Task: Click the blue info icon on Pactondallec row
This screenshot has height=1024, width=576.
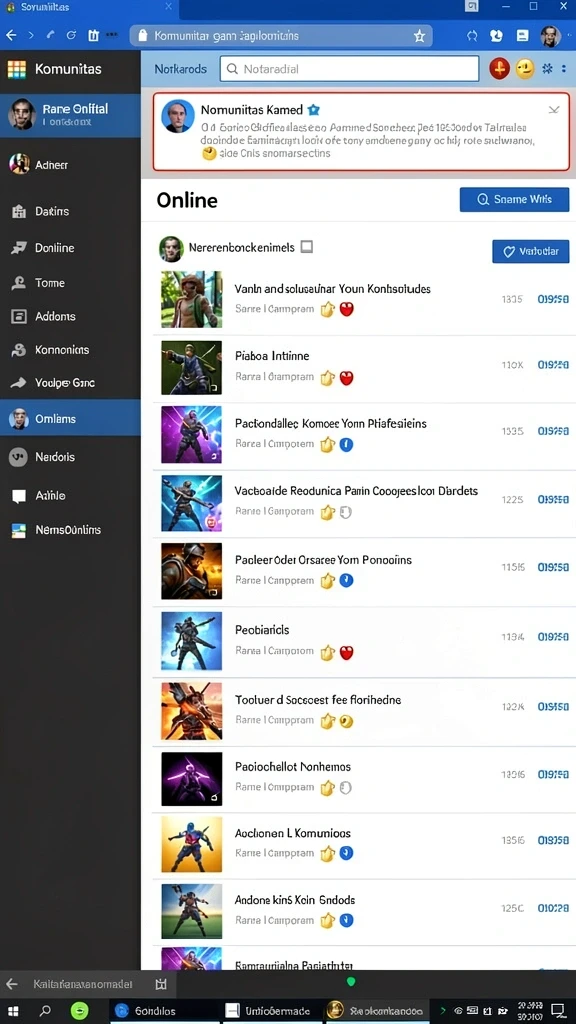Action: (x=347, y=445)
